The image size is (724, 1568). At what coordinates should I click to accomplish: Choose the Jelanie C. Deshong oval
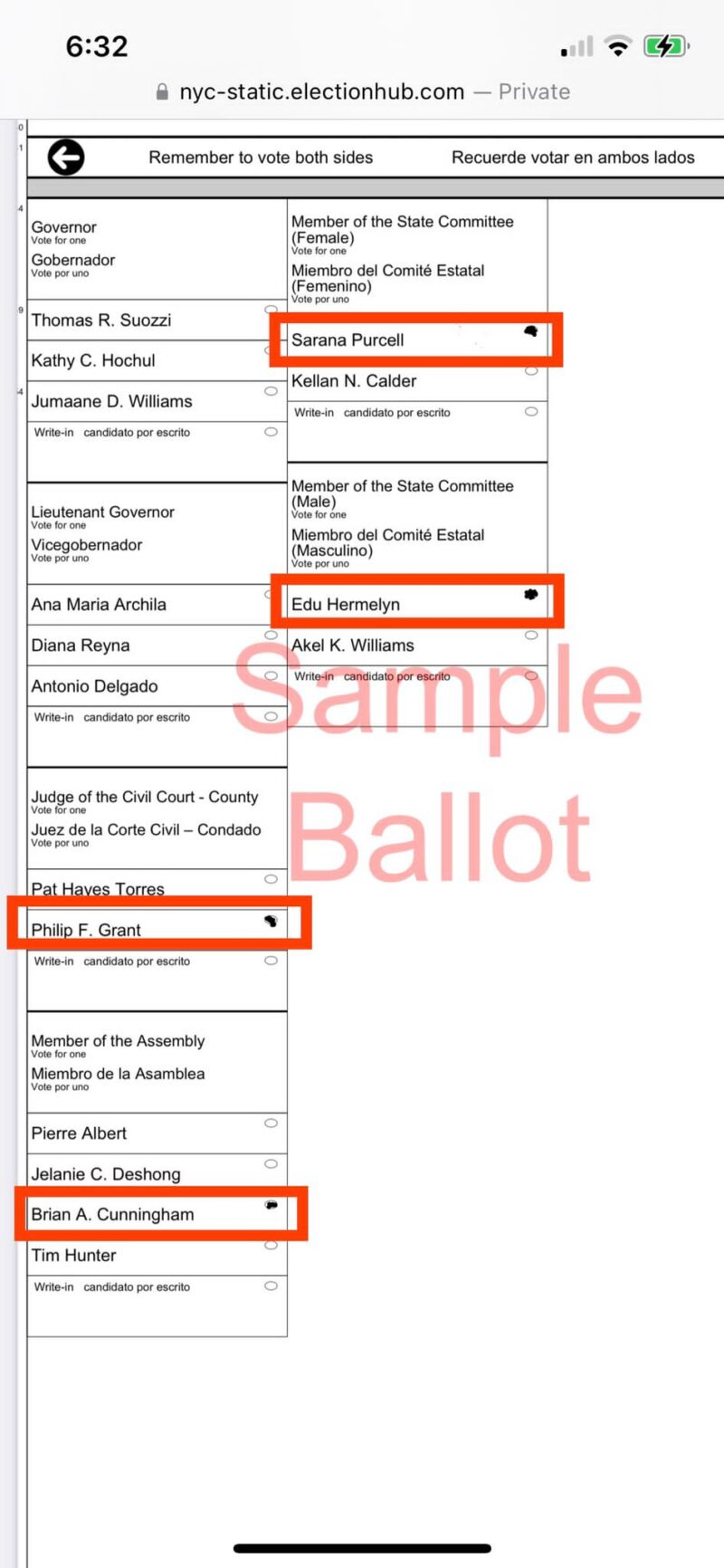click(271, 1163)
